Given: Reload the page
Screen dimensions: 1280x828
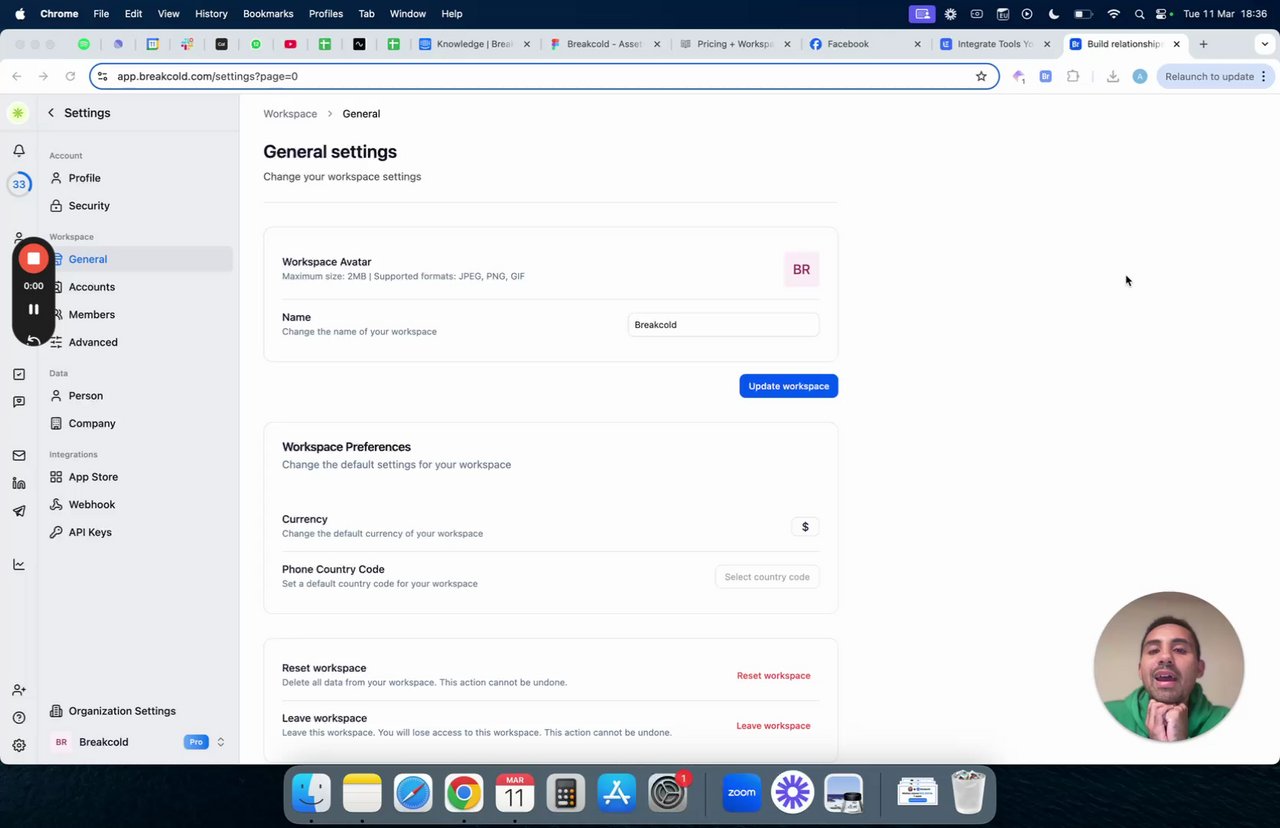Looking at the screenshot, I should 70,76.
